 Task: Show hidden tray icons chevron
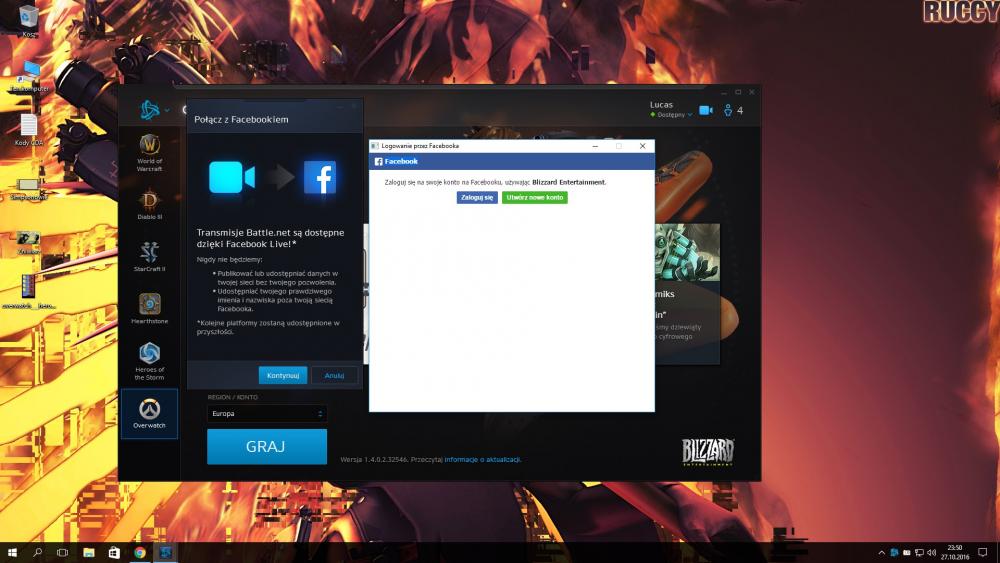tap(881, 552)
